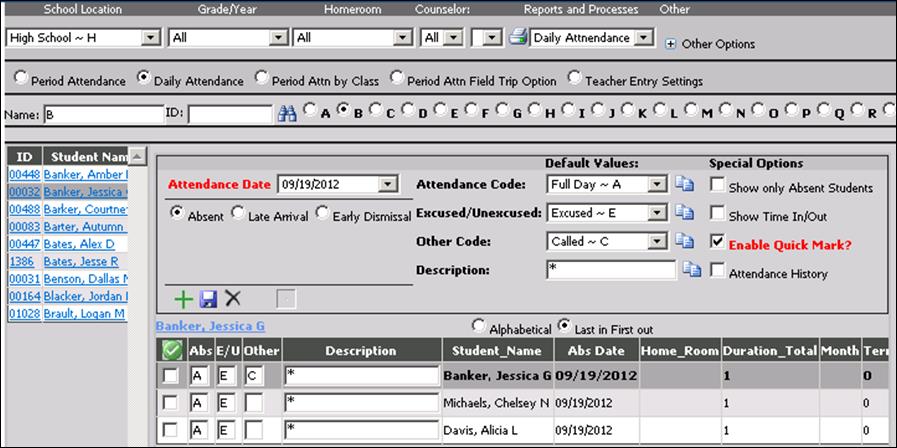Viewport: 897px width, 448px height.
Task: Click copy icon next to Excused/Unexcused dropdown
Action: coord(685,212)
